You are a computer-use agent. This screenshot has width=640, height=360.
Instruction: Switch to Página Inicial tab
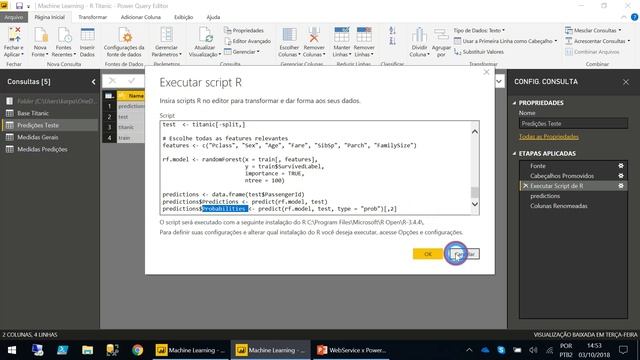50,17
